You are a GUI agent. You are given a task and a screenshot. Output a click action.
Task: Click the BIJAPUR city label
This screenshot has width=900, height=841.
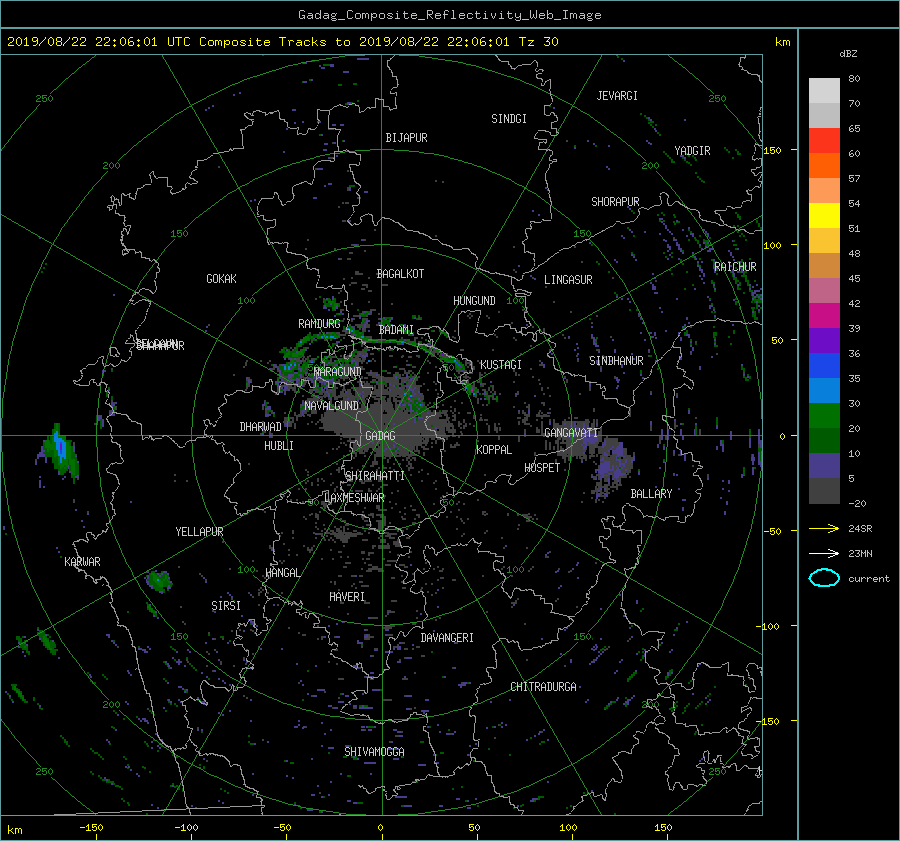coord(406,138)
